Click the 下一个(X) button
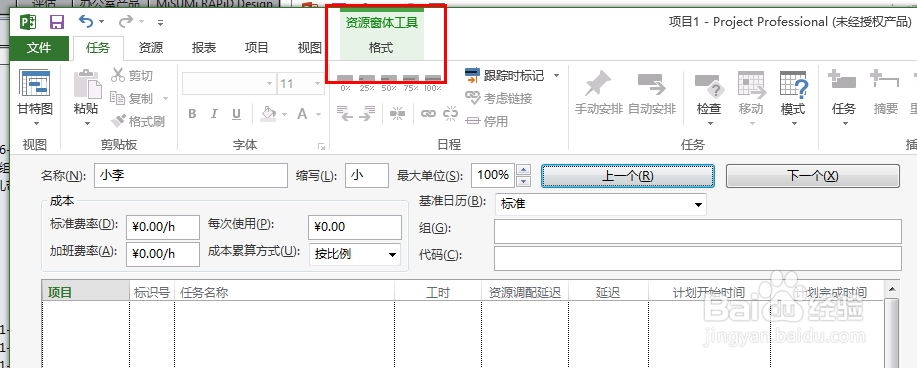 (x=812, y=176)
